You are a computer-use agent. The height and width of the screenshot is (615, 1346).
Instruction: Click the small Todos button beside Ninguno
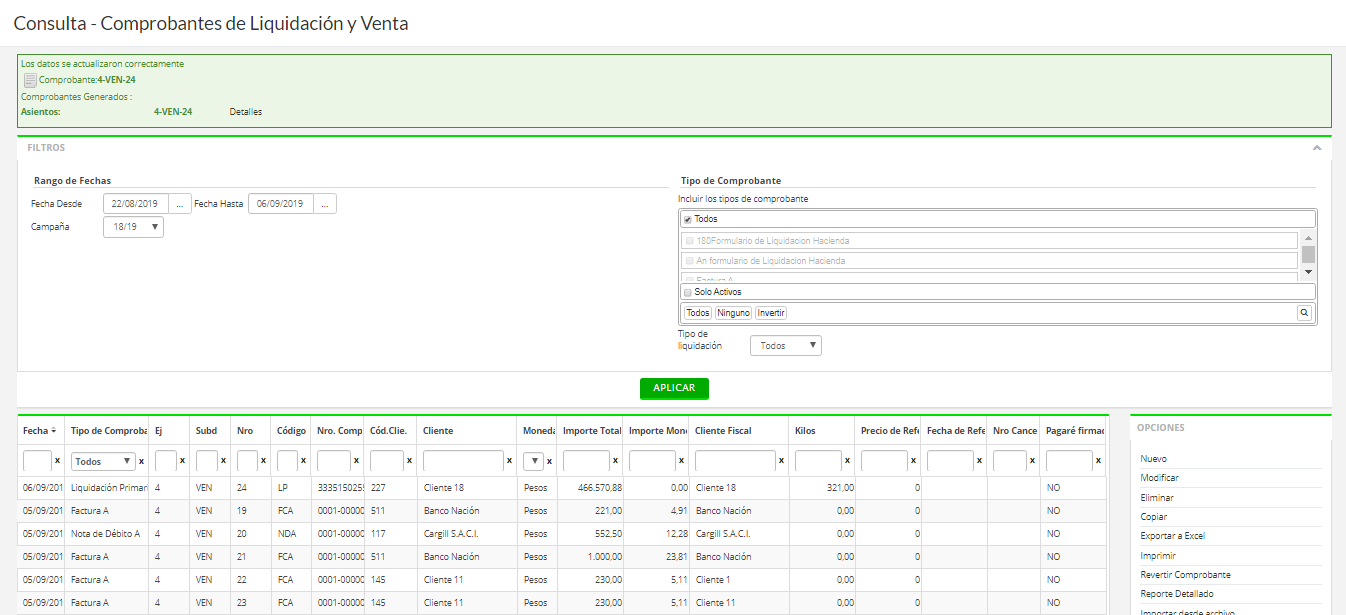697,313
